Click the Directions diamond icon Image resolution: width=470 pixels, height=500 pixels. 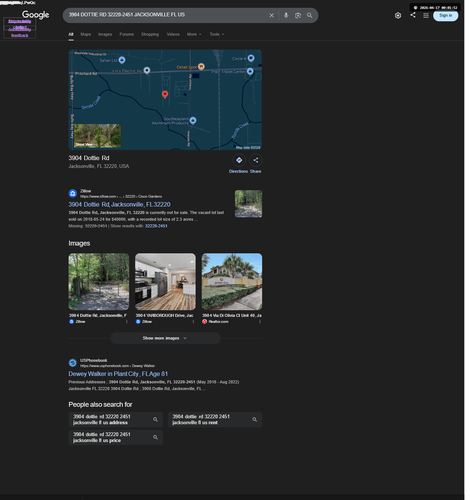tap(239, 160)
